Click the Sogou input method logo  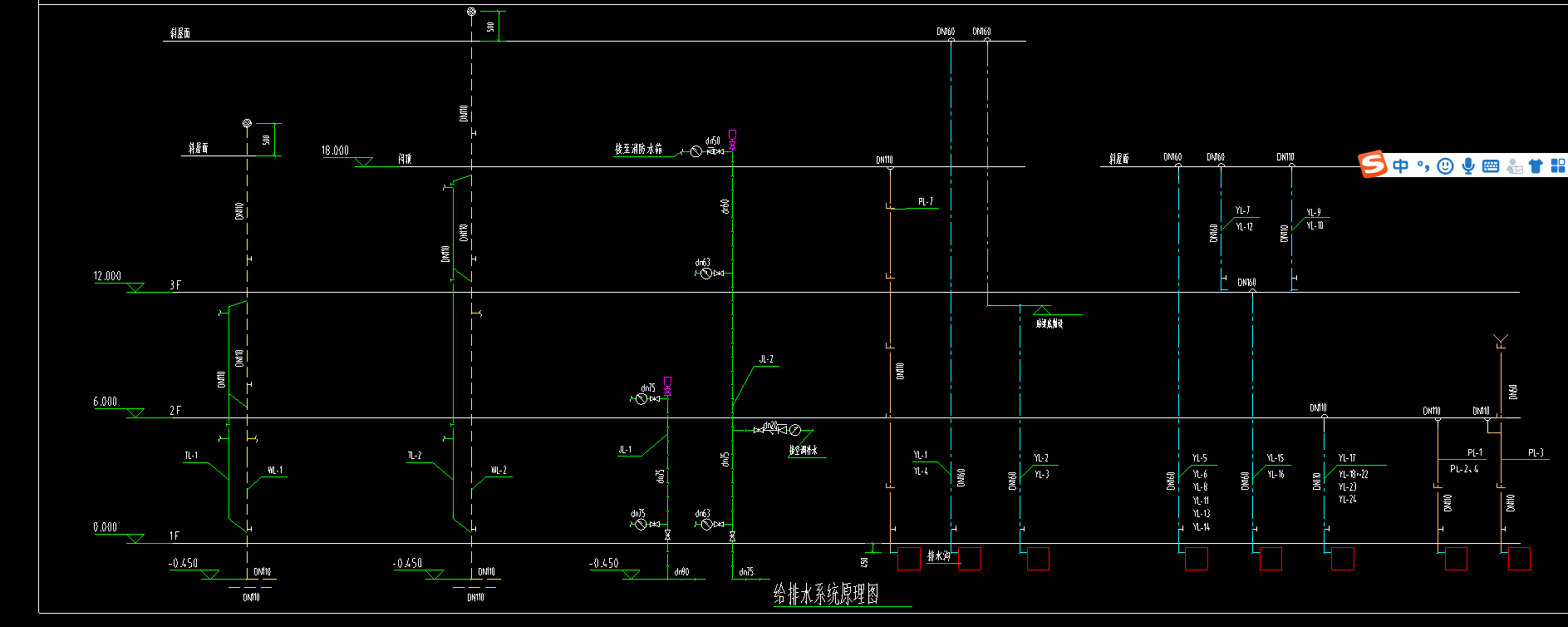pyautogui.click(x=1373, y=164)
